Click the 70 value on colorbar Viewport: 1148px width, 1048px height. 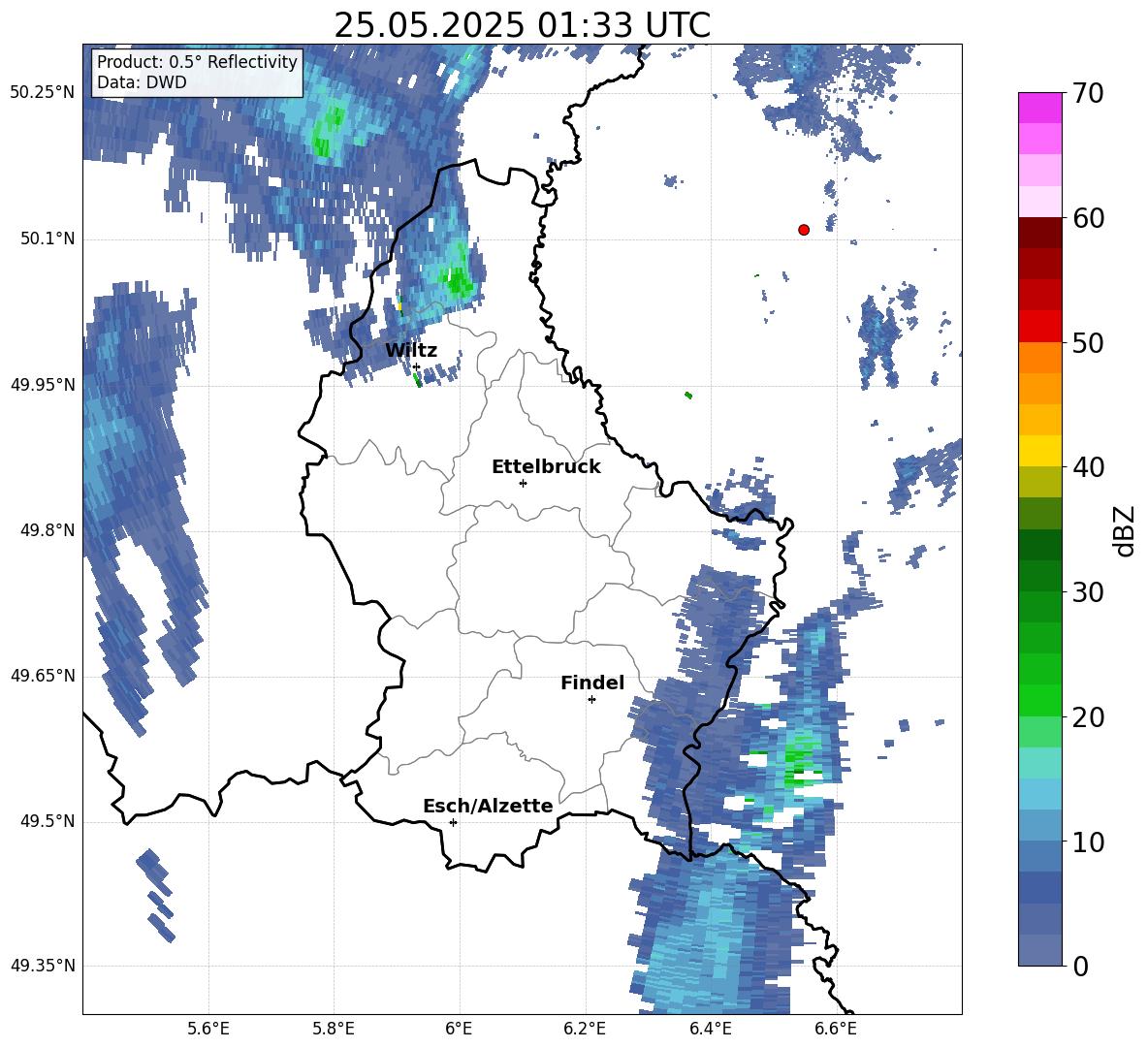(1088, 94)
